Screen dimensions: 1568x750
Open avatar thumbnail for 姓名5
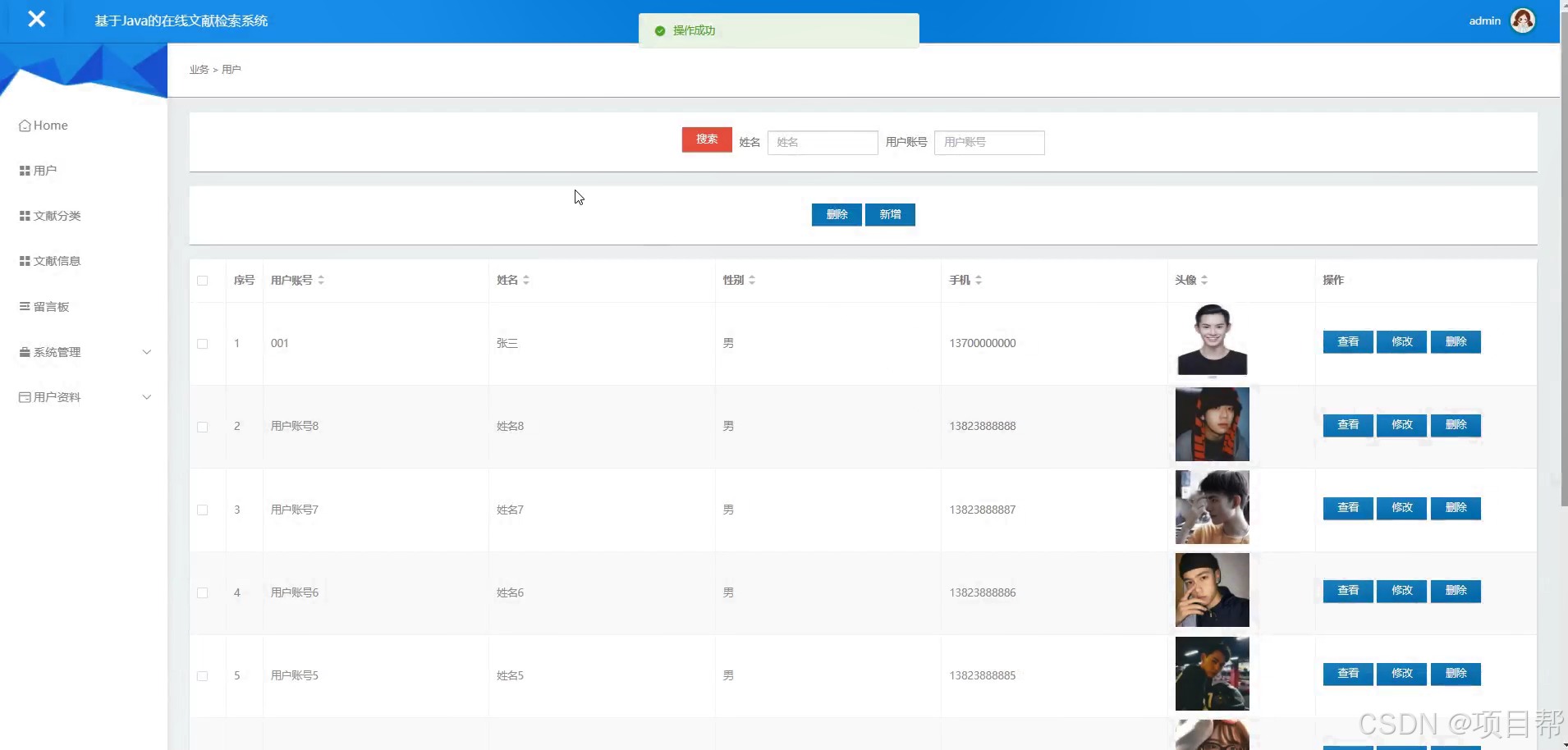(x=1212, y=674)
